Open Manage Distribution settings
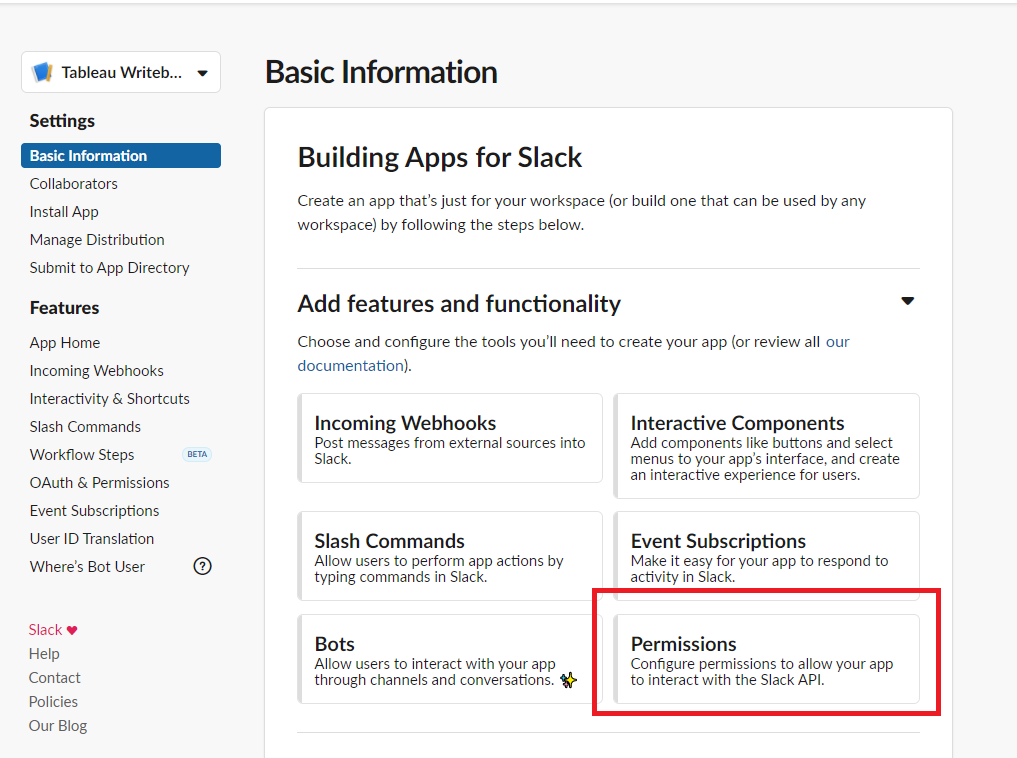Image resolution: width=1017 pixels, height=758 pixels. click(x=97, y=240)
